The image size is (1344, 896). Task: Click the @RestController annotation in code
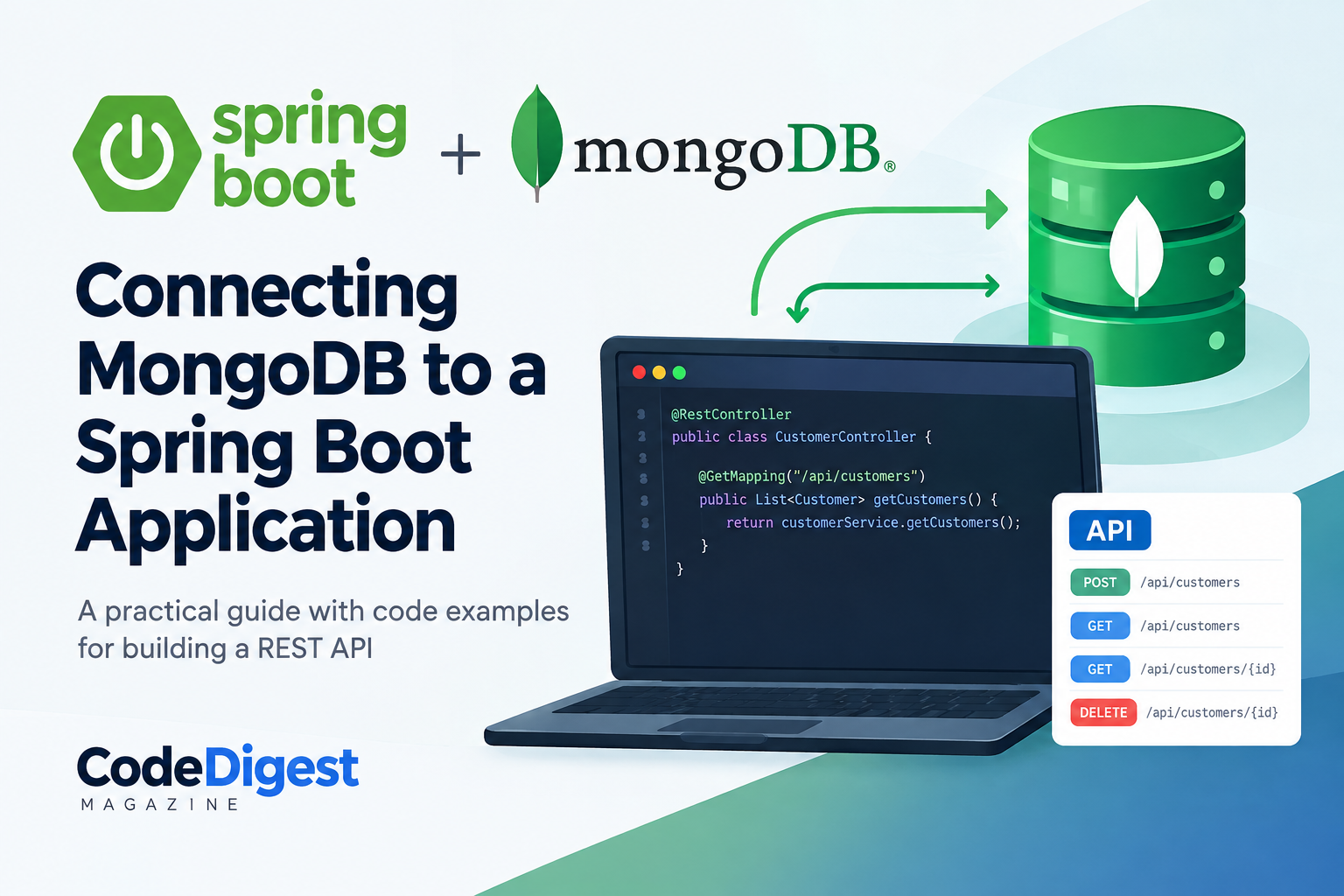(x=731, y=414)
